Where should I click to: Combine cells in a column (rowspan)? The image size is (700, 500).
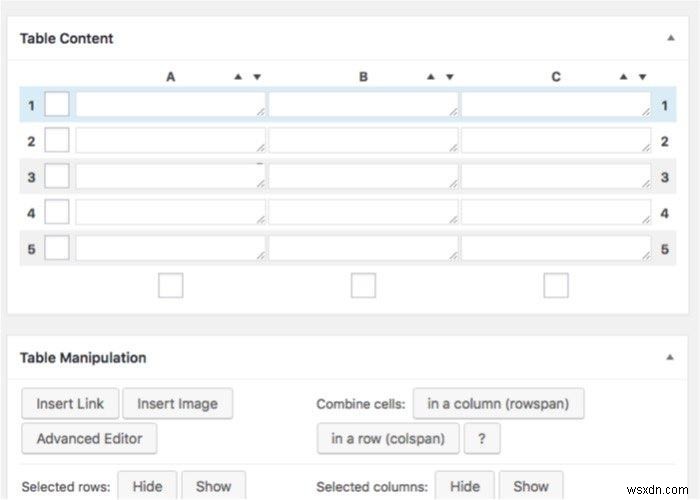pyautogui.click(x=498, y=404)
